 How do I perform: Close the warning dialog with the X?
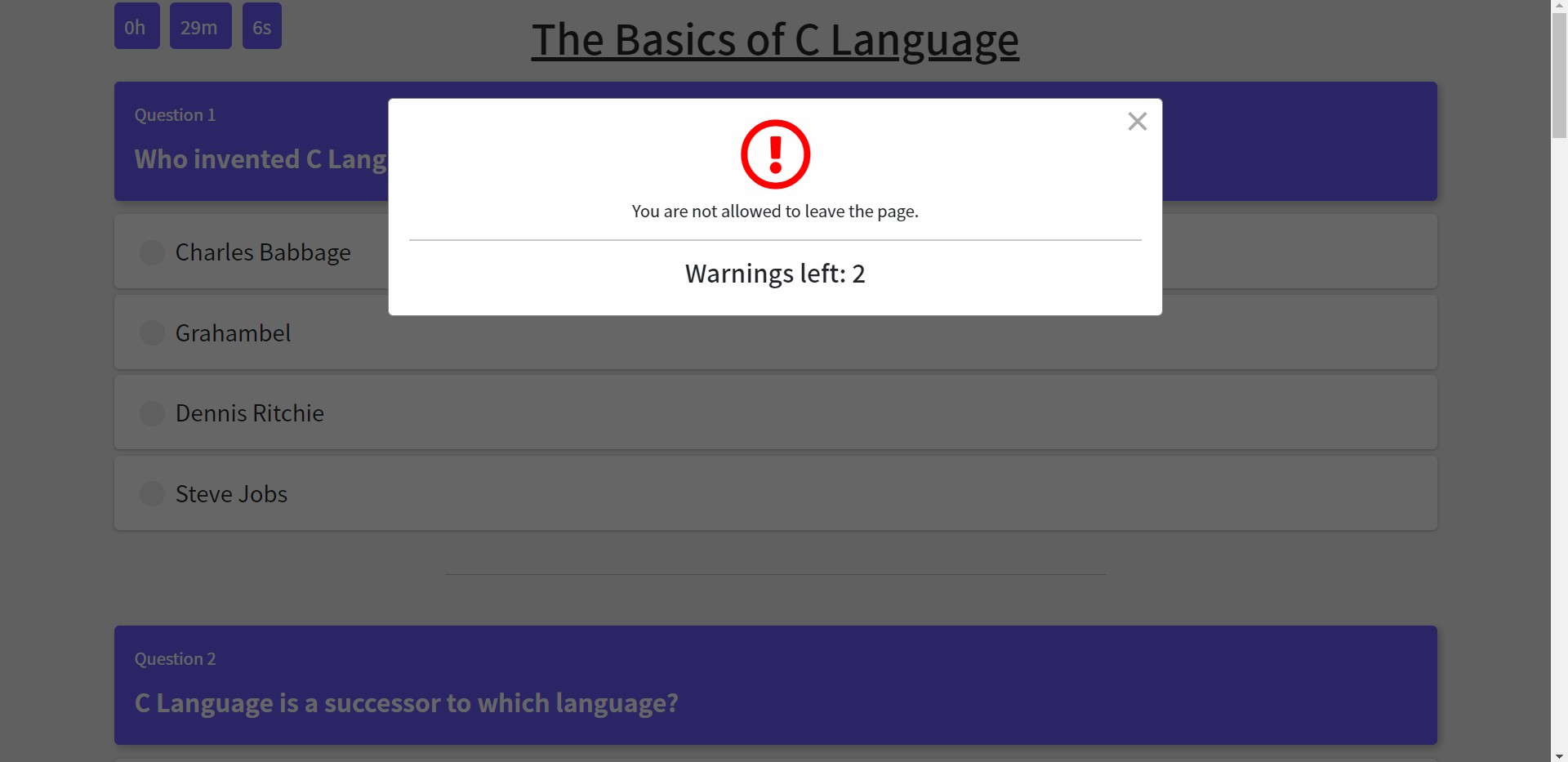point(1137,122)
